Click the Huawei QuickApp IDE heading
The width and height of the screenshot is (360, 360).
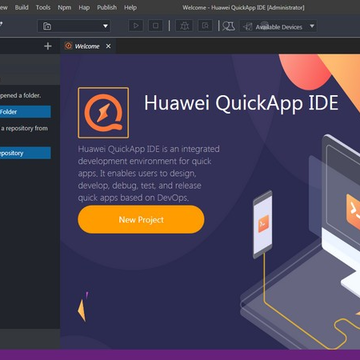pos(241,103)
